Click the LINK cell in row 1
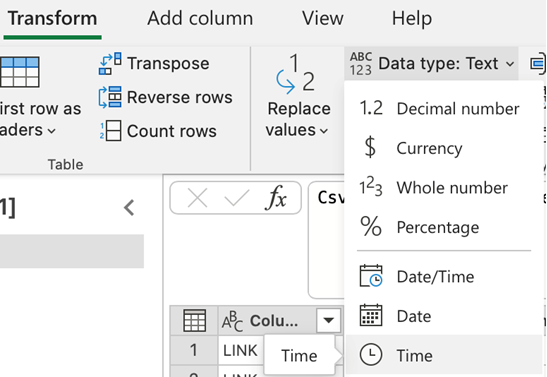547x377 pixels. tap(240, 350)
